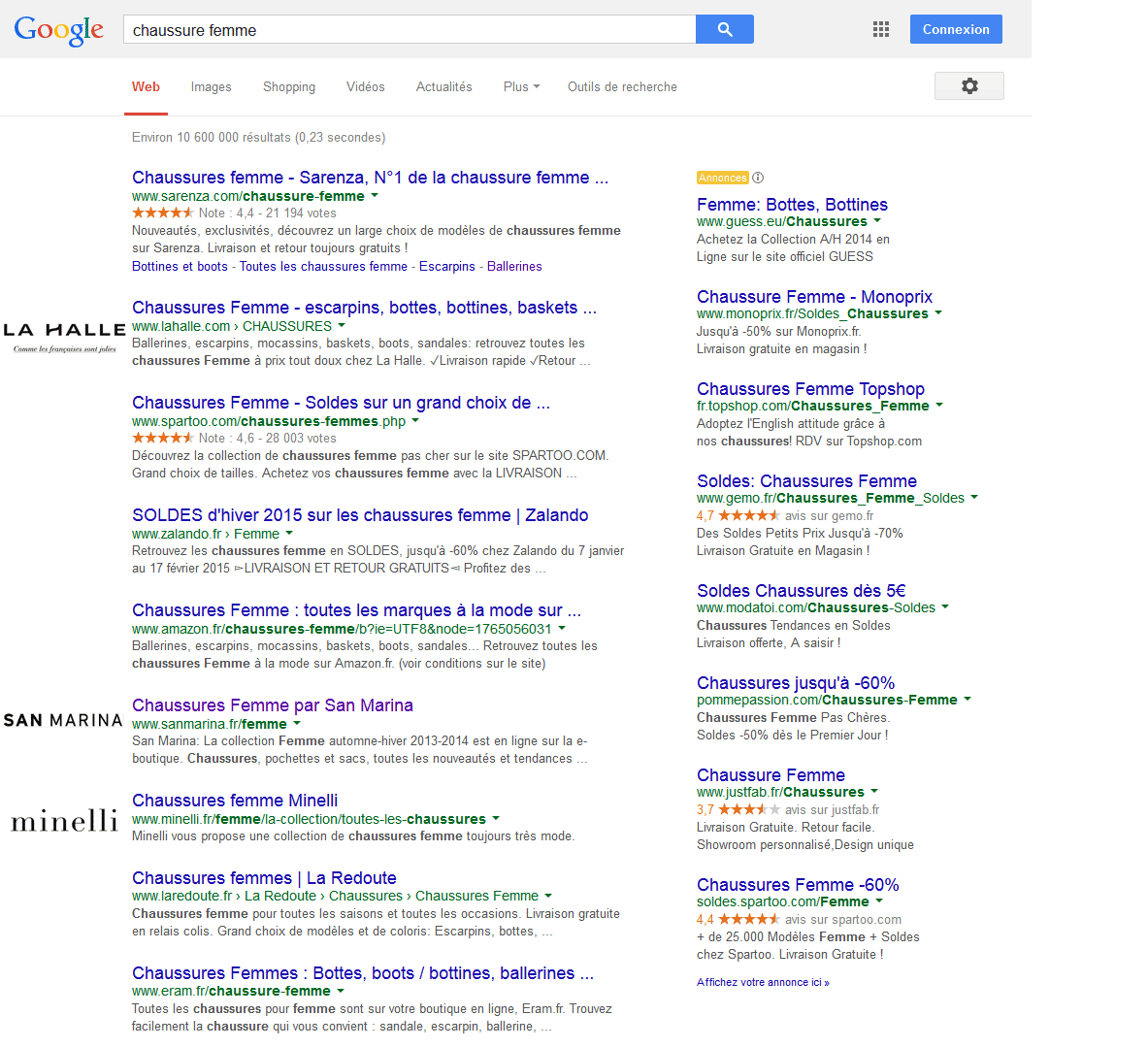Open the Soldes: Chaussures Femme ad

tap(806, 481)
